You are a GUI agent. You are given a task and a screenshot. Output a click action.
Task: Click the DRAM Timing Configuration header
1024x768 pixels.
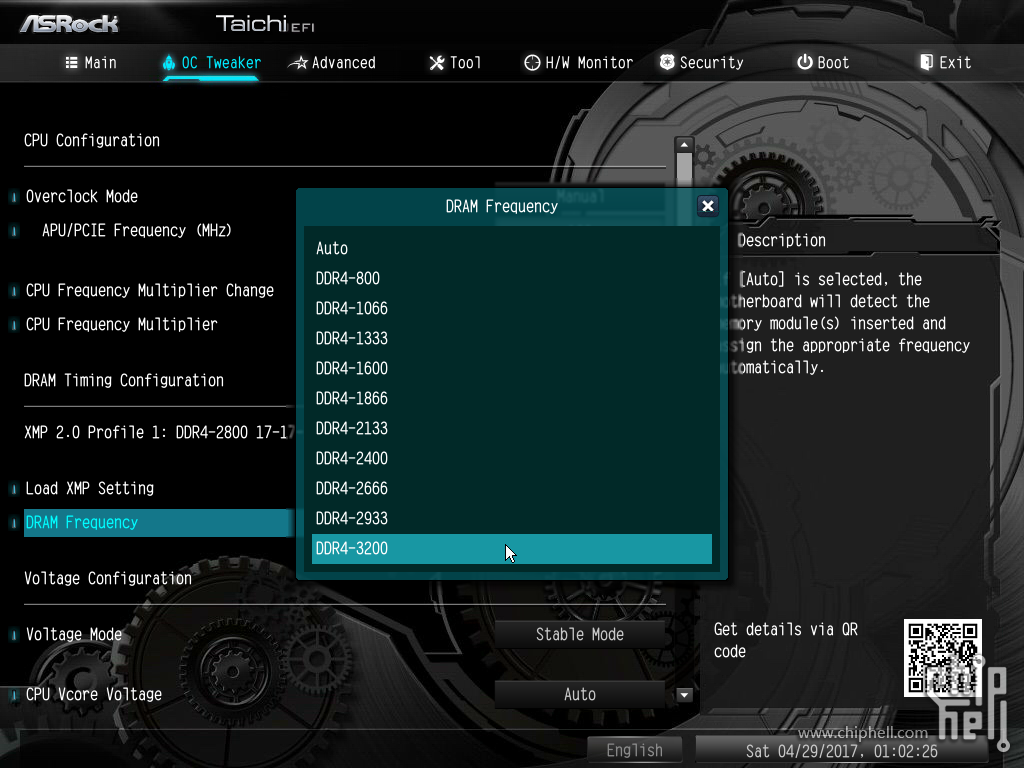click(124, 380)
